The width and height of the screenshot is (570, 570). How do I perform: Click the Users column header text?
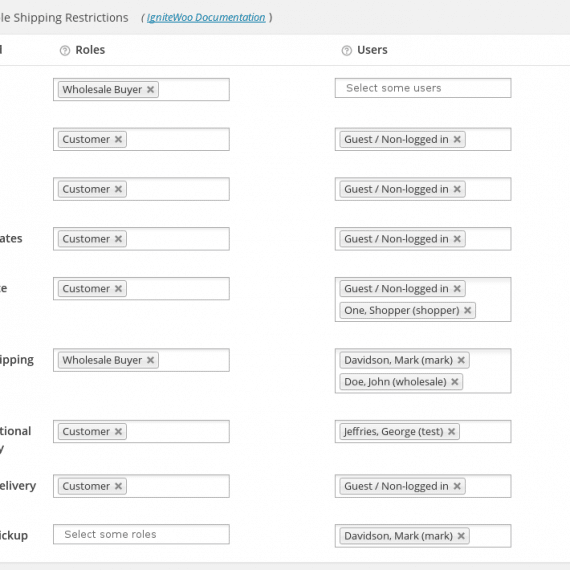pyautogui.click(x=372, y=50)
